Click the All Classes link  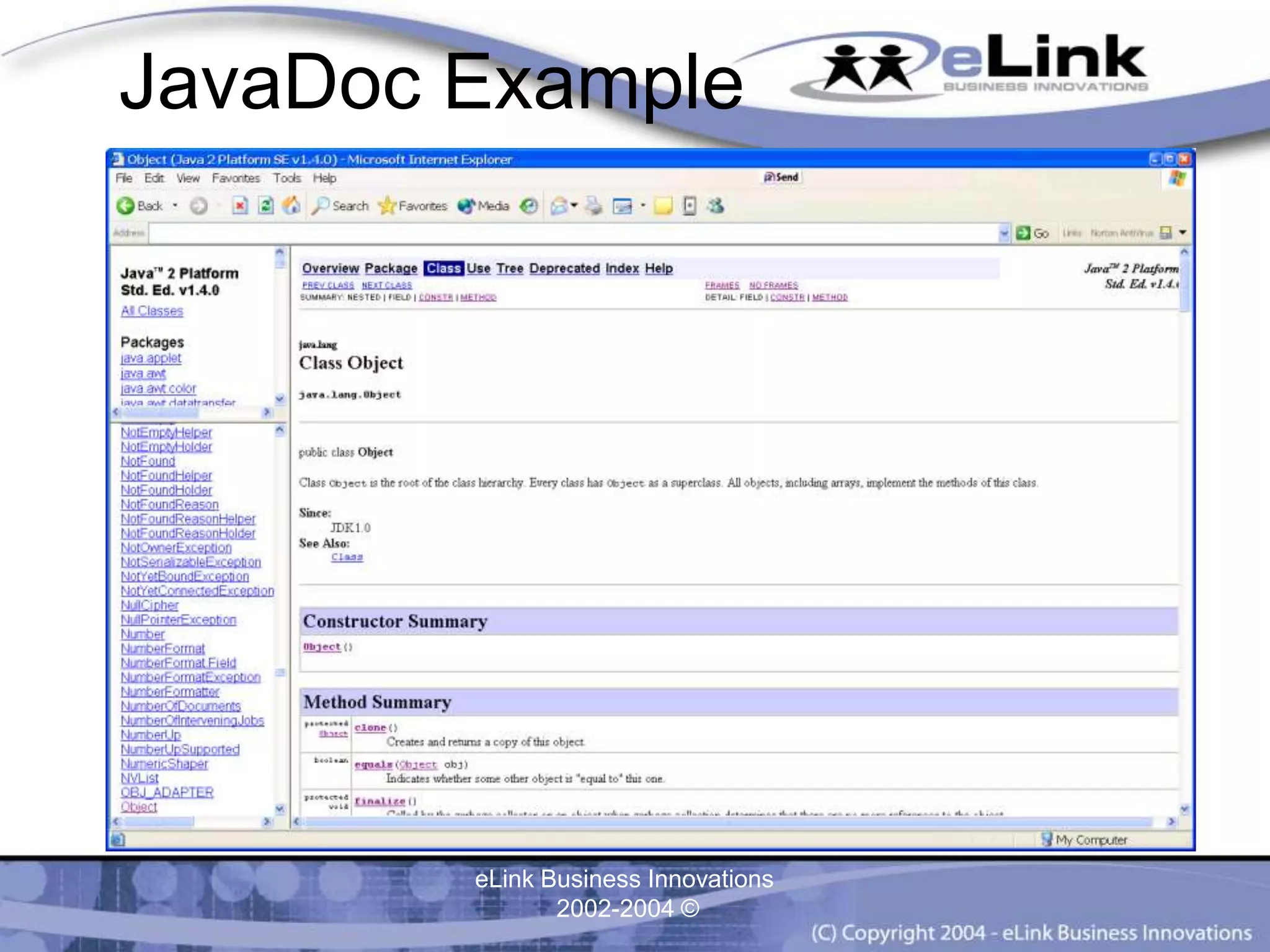coord(152,311)
